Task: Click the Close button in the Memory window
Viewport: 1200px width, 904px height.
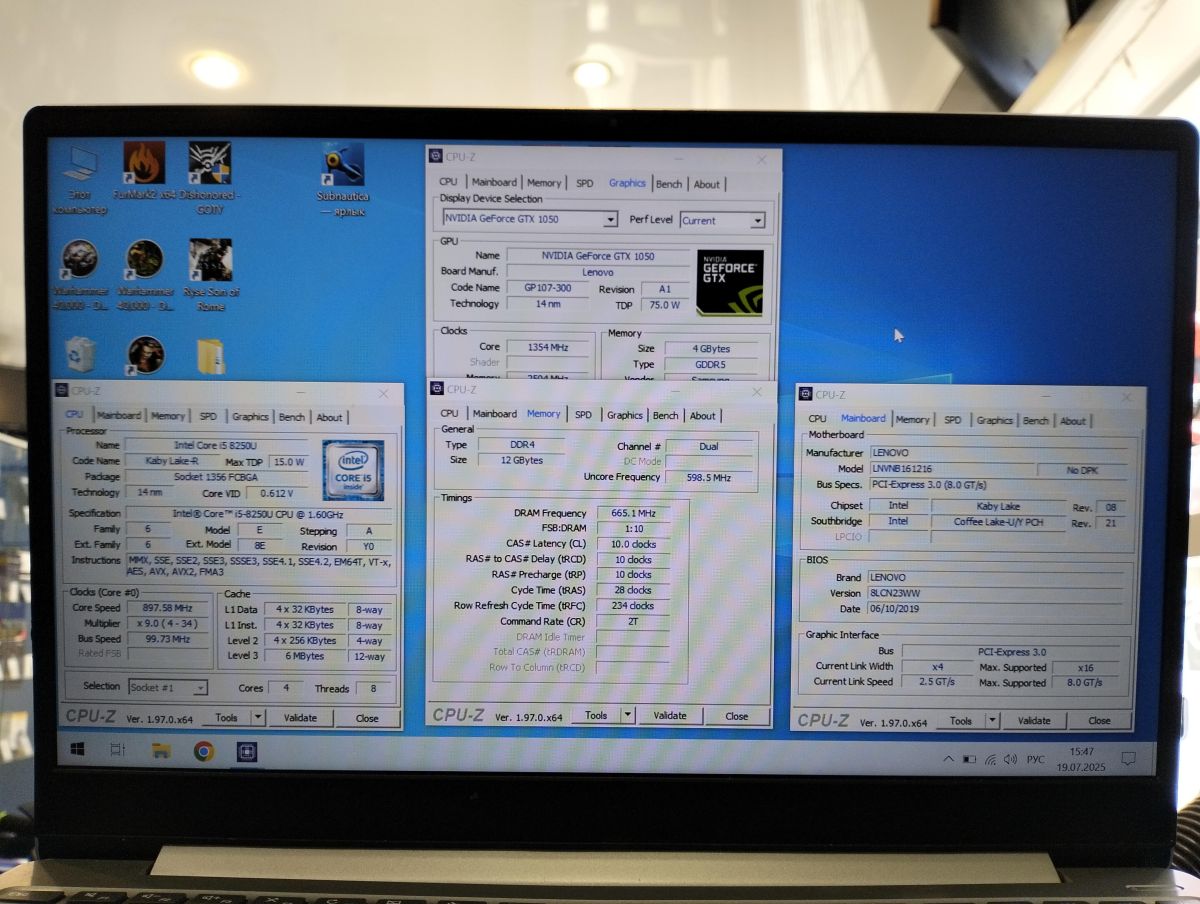Action: (x=737, y=716)
